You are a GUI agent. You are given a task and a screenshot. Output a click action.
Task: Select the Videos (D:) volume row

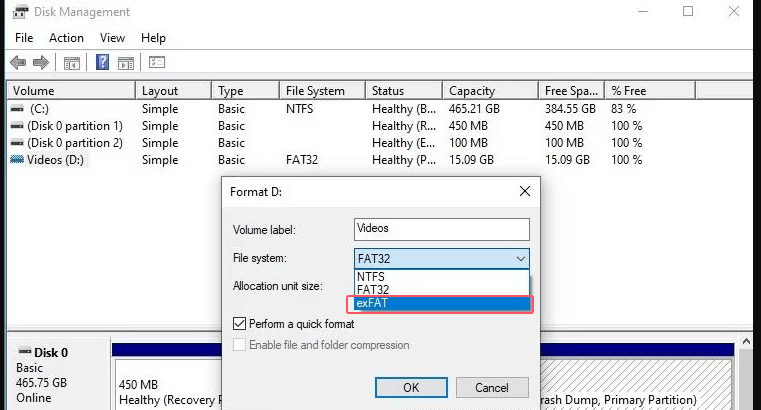50,160
